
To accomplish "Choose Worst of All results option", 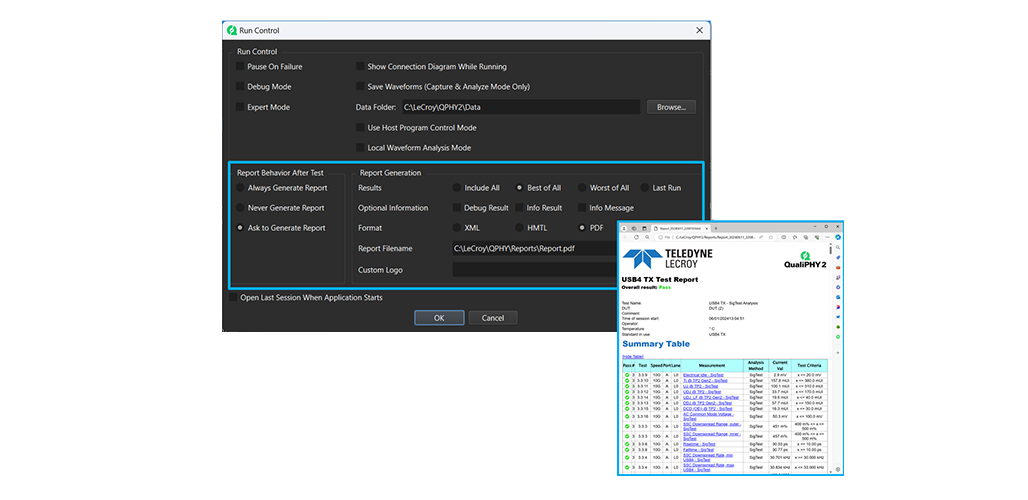I will 584,188.
